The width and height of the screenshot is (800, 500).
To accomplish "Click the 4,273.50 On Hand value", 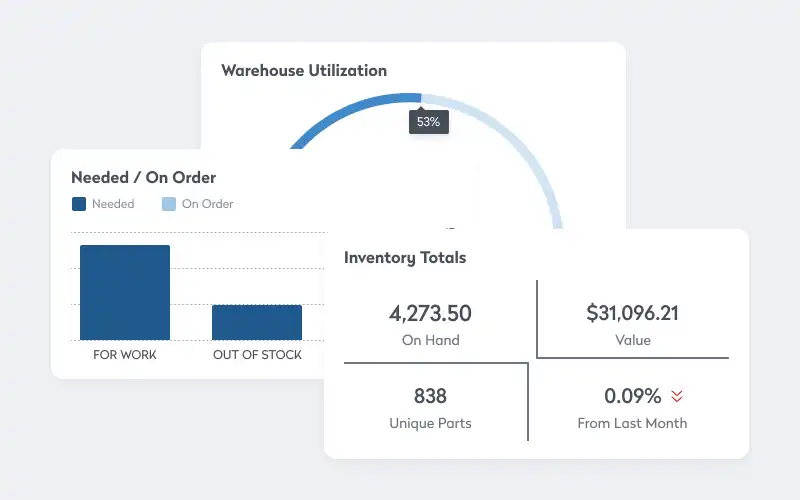I will click(x=430, y=313).
